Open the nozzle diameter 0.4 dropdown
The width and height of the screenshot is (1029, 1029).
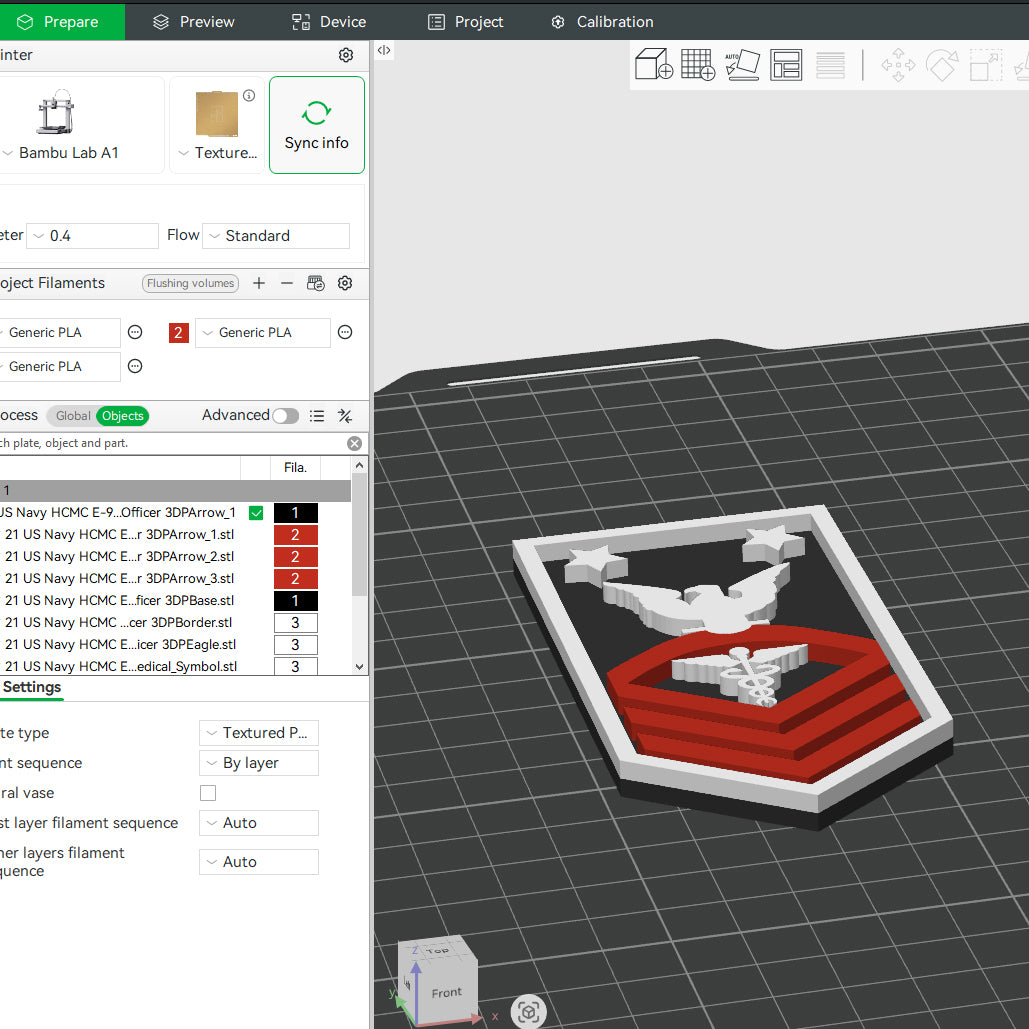[x=93, y=236]
